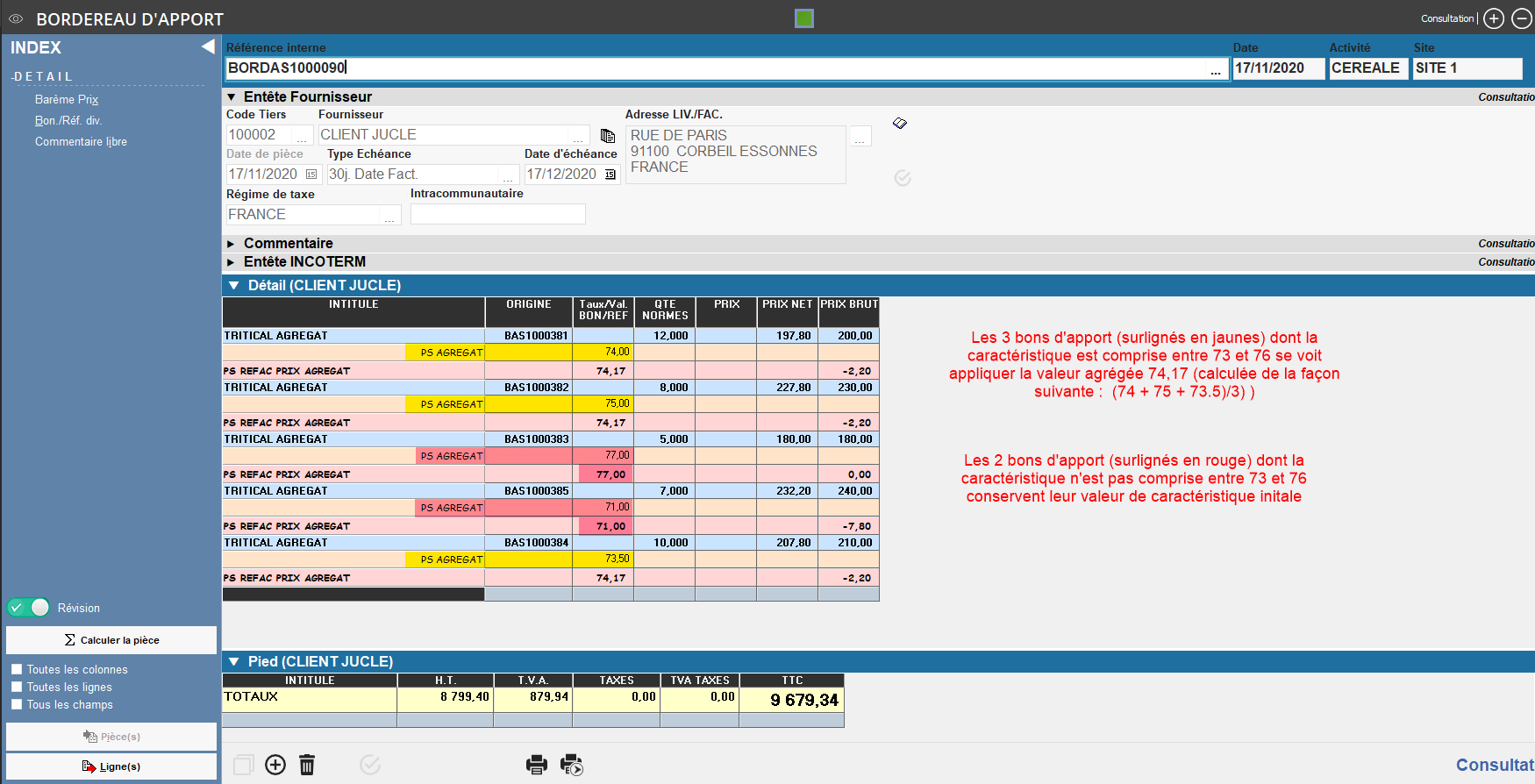Screen dimensions: 1535x784
Task: Click the print preview icon with E badge
Action: point(571,765)
